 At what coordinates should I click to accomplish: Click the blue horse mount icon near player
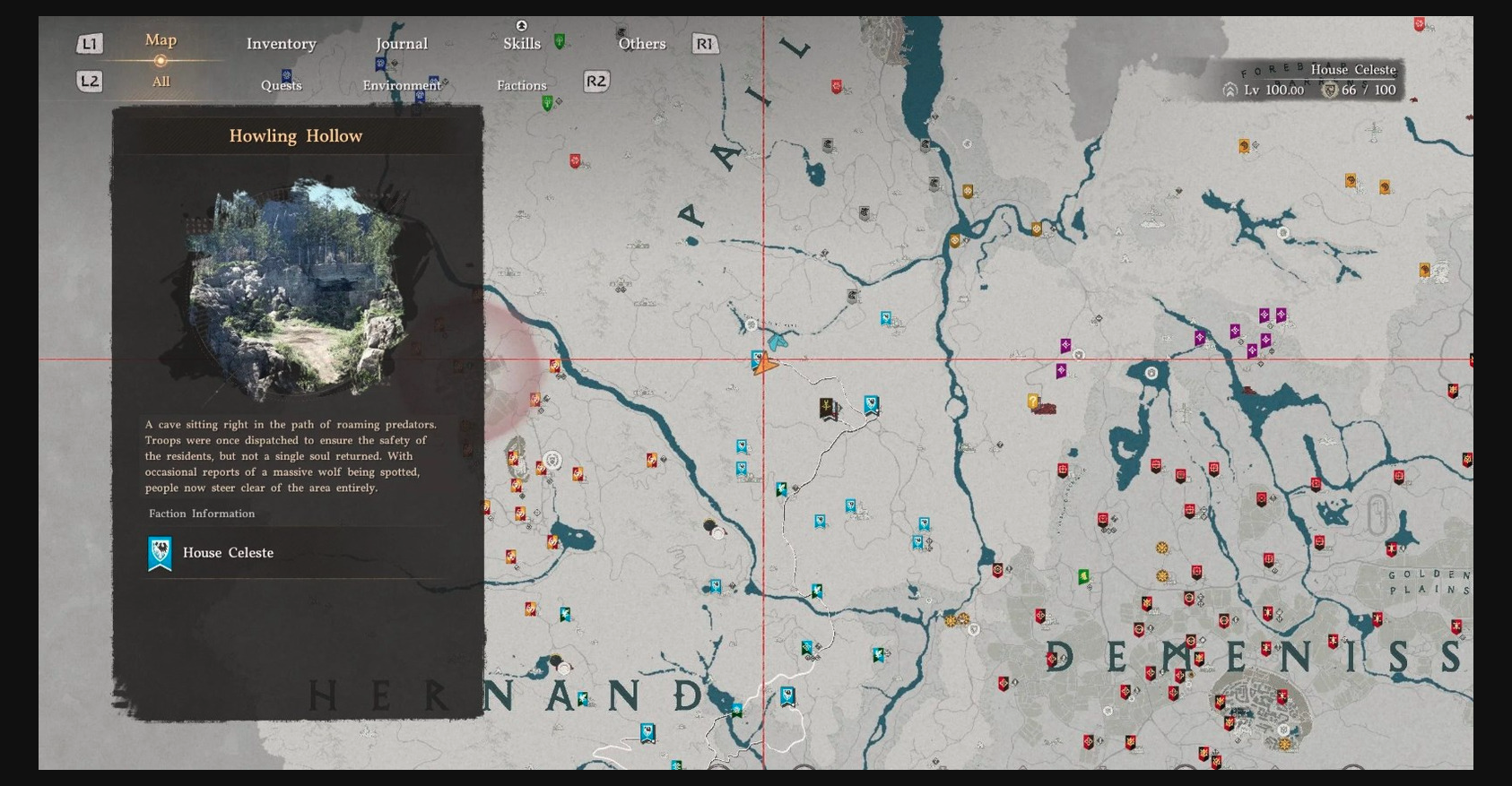click(x=778, y=341)
